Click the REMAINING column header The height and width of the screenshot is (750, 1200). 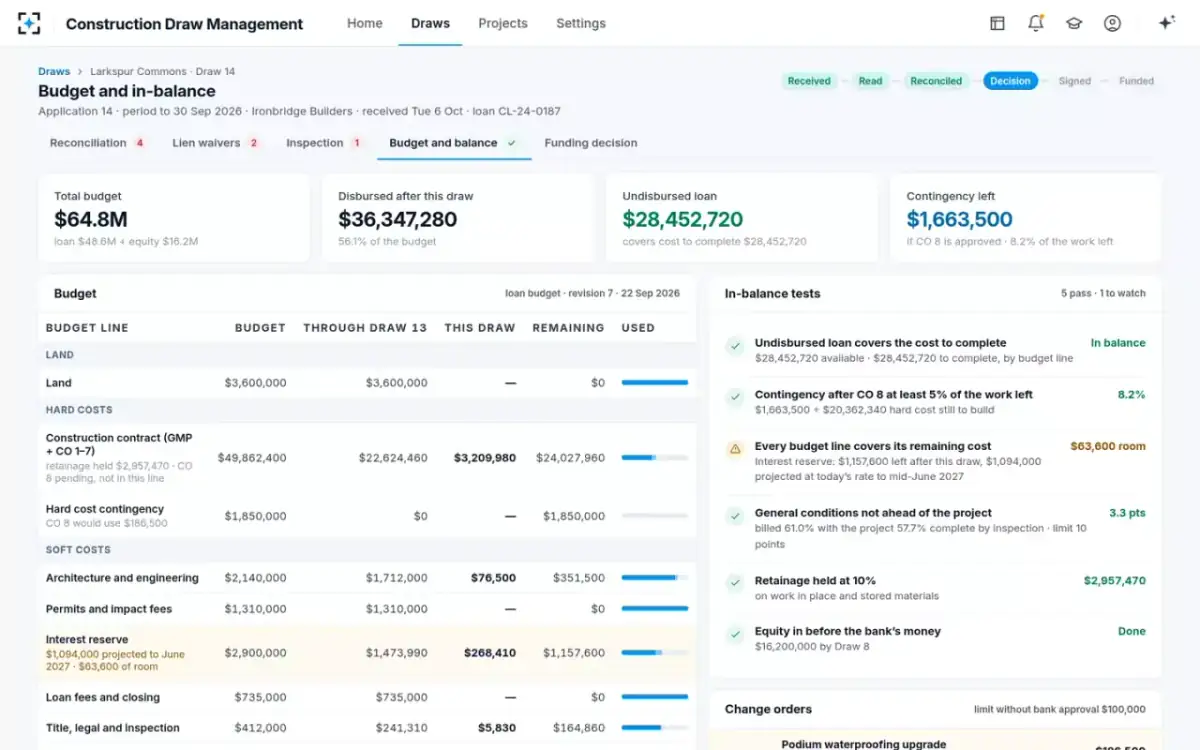pos(568,328)
